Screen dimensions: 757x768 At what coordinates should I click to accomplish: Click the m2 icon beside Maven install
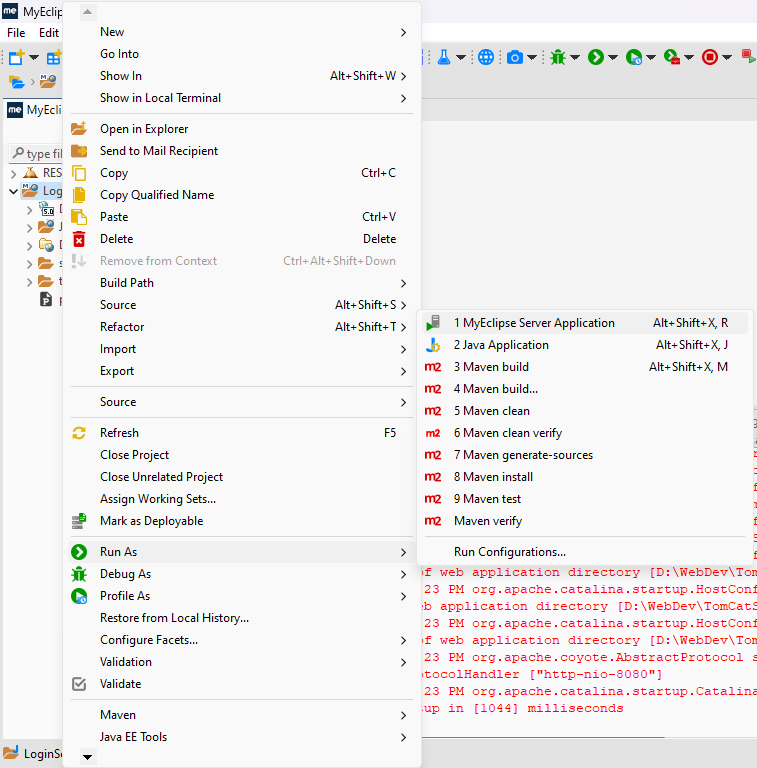433,477
